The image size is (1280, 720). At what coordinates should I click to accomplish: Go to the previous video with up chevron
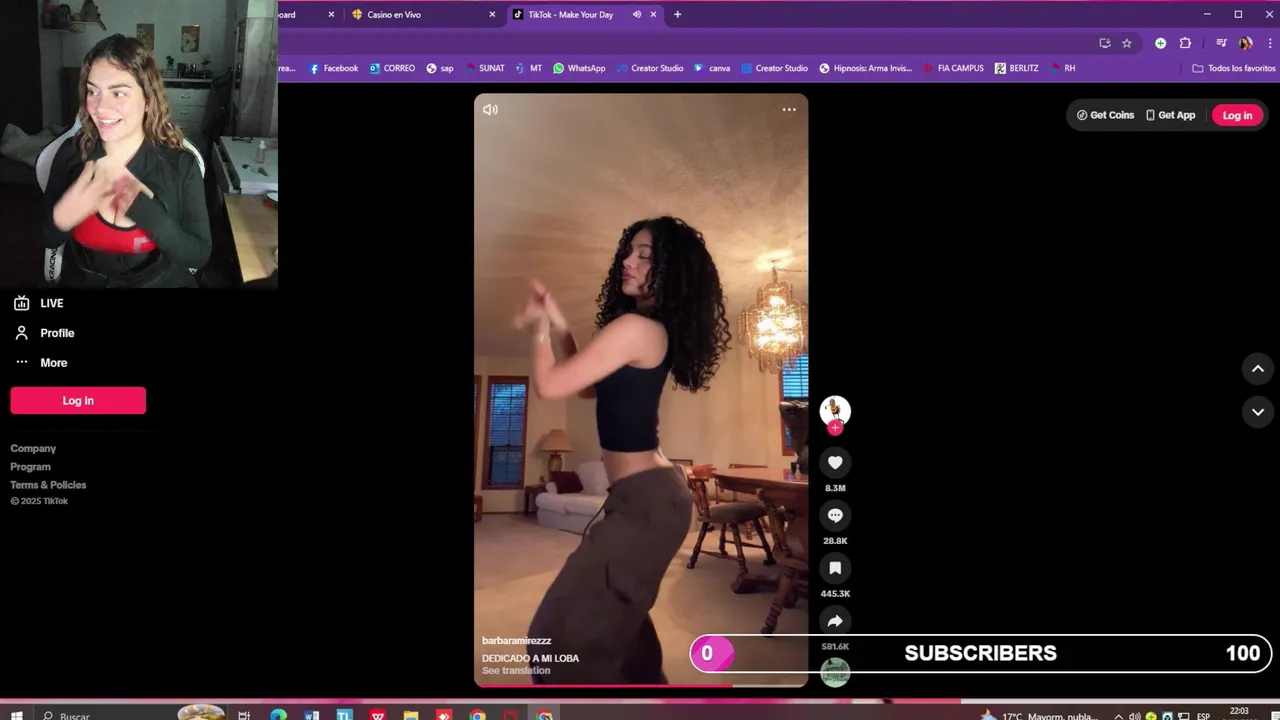pos(1258,369)
